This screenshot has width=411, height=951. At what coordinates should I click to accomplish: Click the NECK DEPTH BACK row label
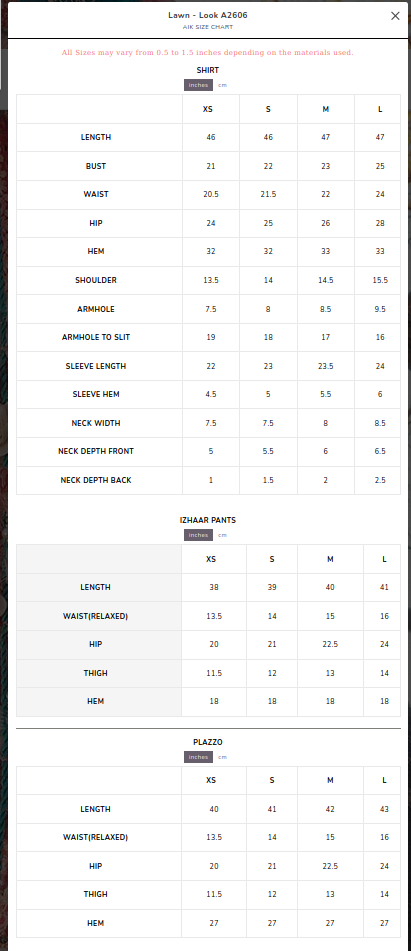(x=96, y=480)
